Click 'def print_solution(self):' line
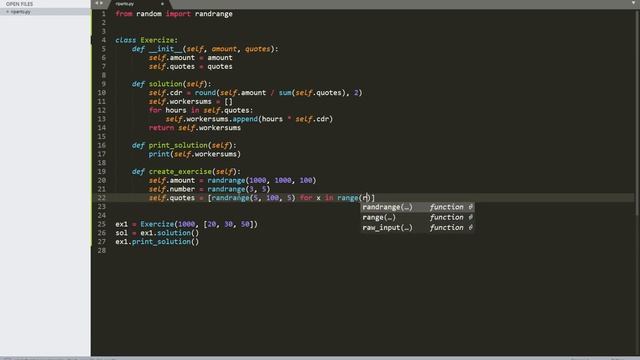The image size is (640, 360). coord(184,145)
